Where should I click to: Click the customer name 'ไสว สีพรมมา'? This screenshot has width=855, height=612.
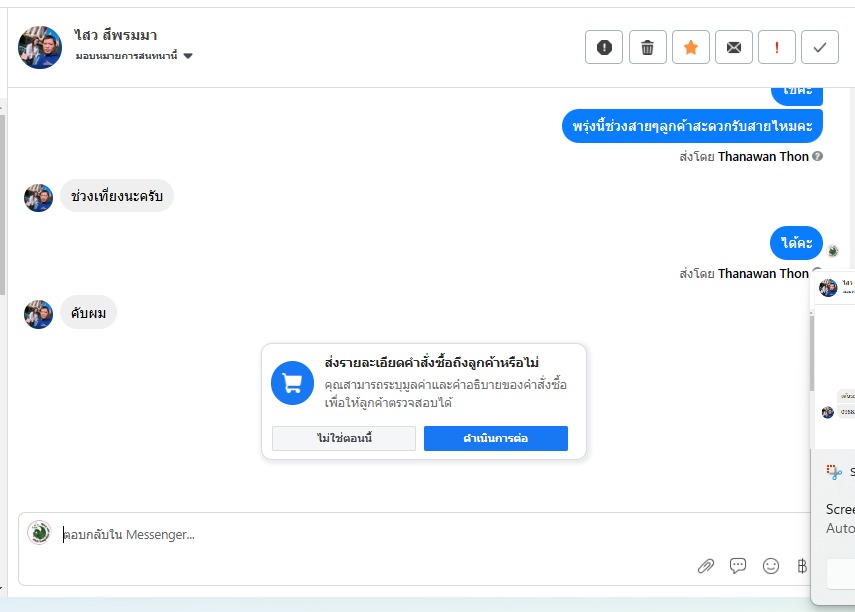click(x=116, y=36)
